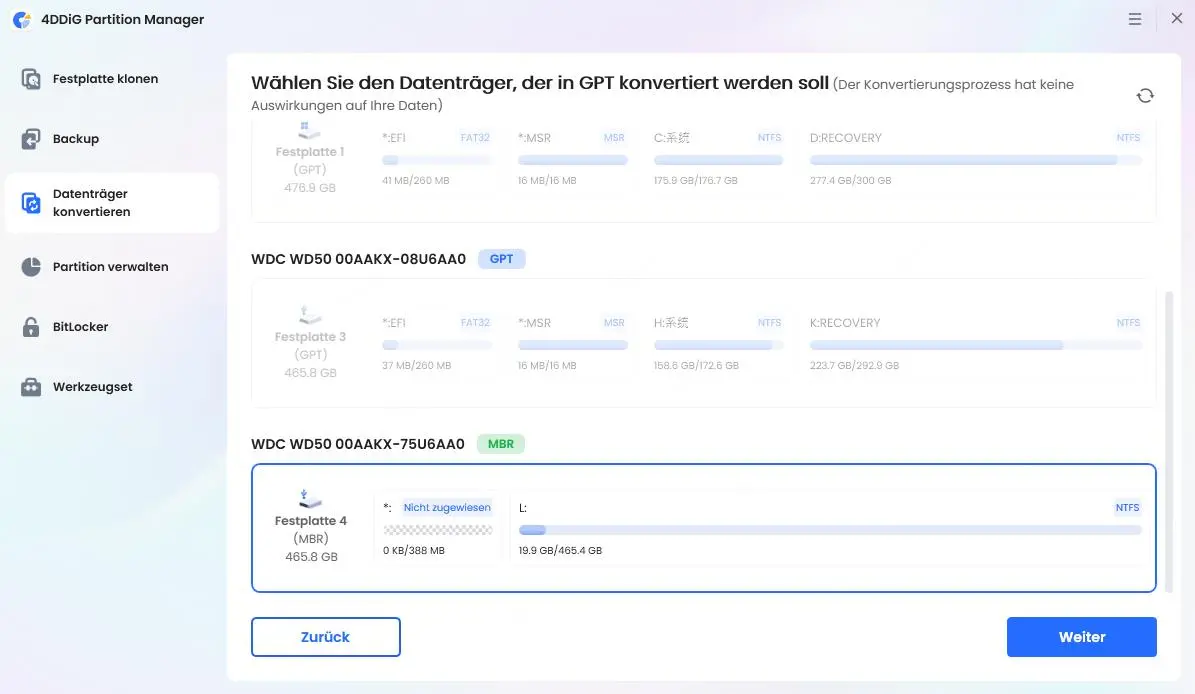Open the Werkzeugset section

point(112,387)
